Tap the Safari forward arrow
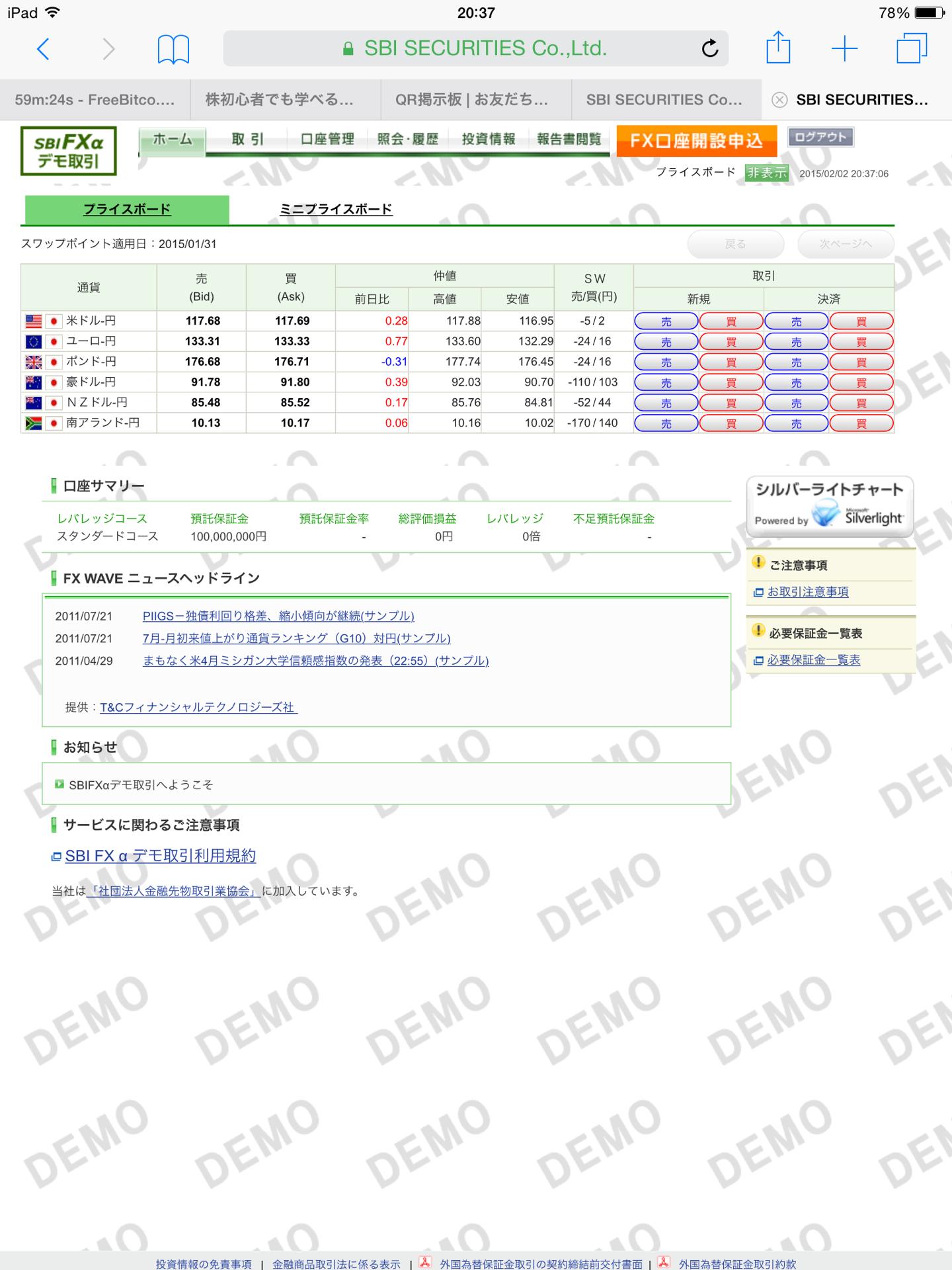952x1270 pixels. click(x=108, y=49)
